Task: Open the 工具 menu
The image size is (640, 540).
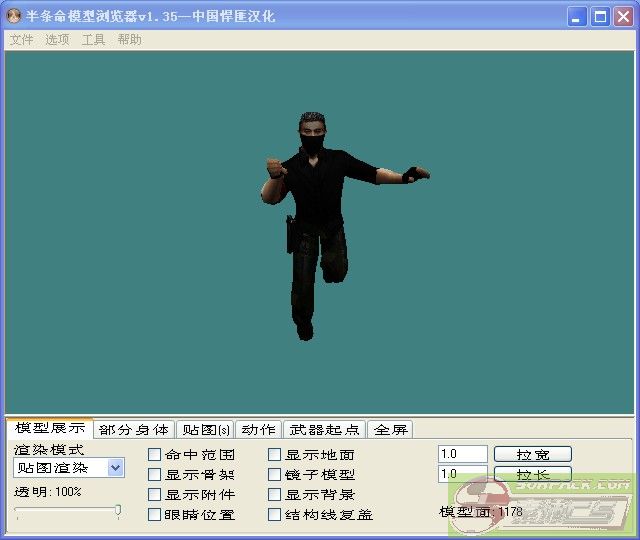Action: [93, 40]
